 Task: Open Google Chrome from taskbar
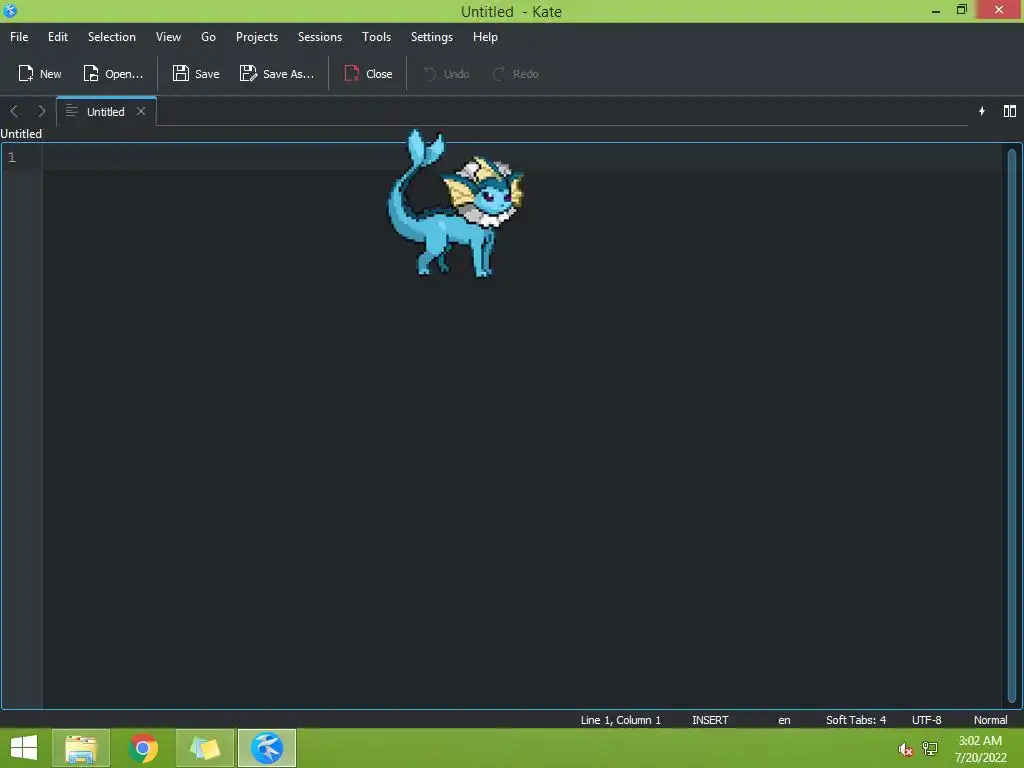[143, 748]
